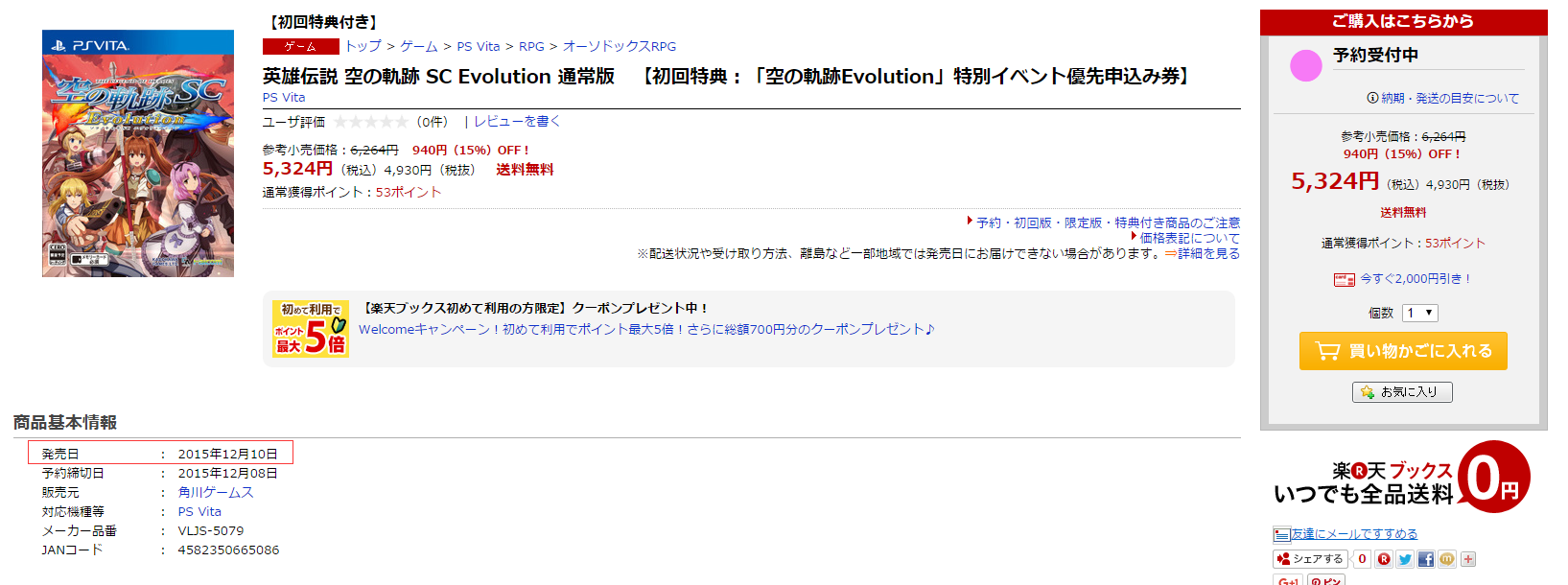Click the user rating stars
This screenshot has width=1568, height=585.
coord(370,122)
